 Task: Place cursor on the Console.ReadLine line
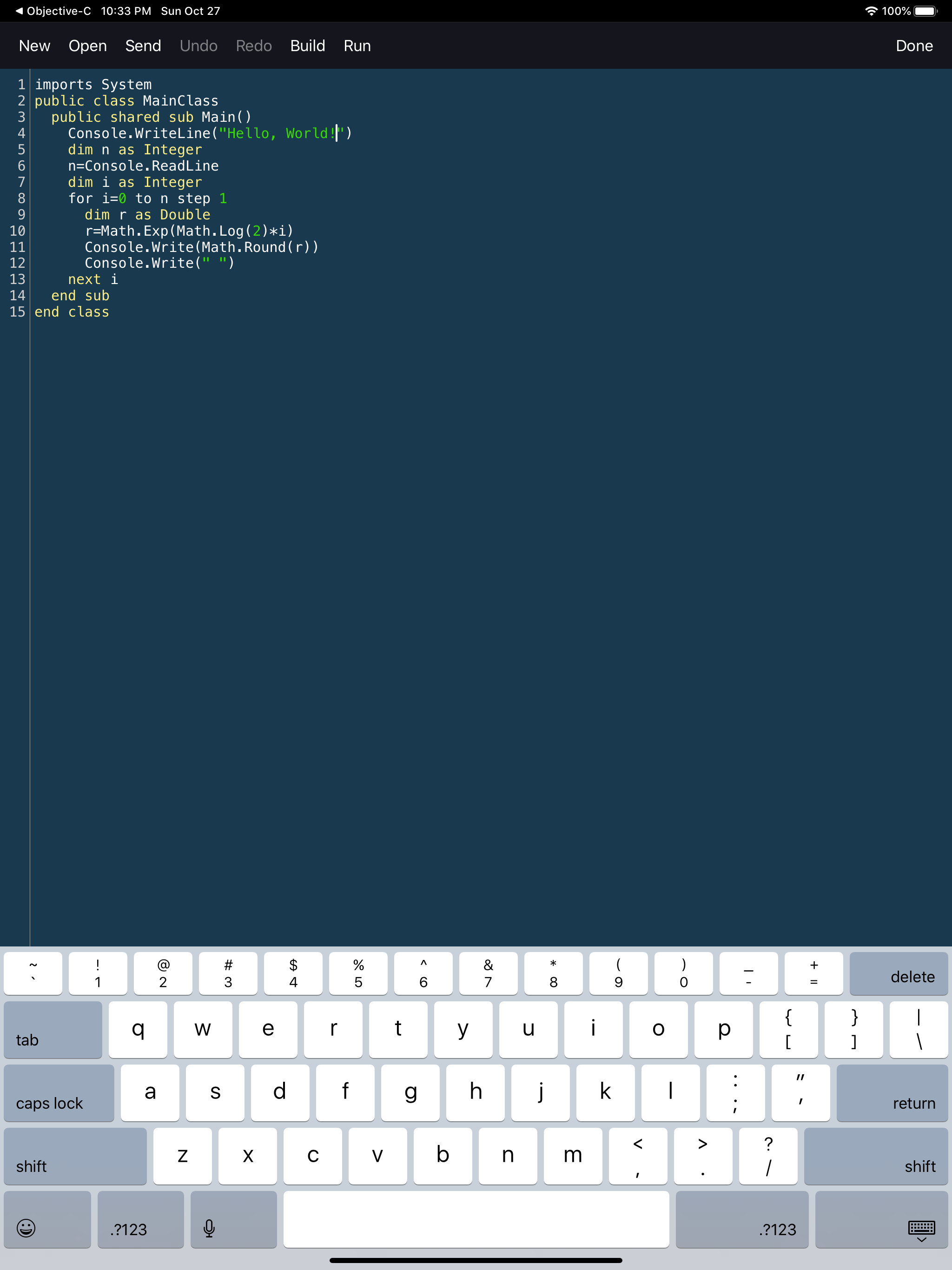coord(144,166)
